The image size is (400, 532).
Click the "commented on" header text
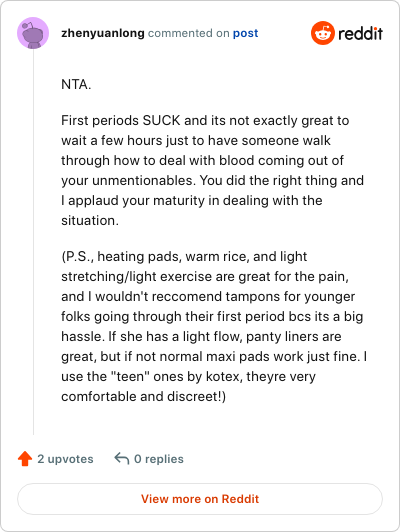tap(189, 33)
